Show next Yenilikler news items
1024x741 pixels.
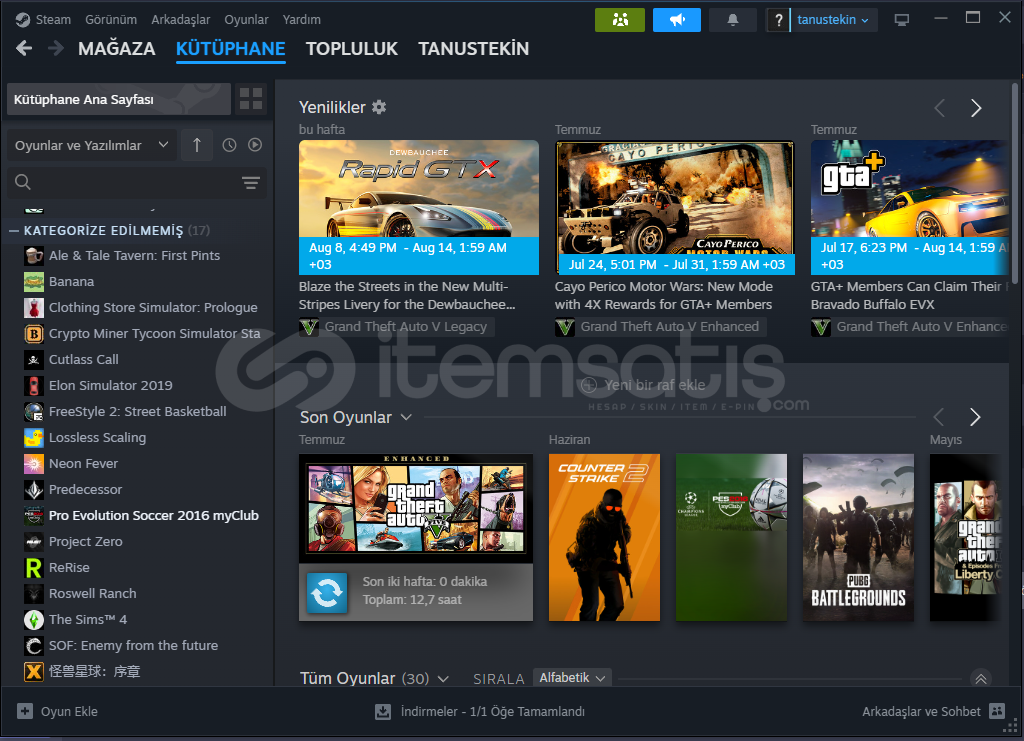pyautogui.click(x=976, y=108)
